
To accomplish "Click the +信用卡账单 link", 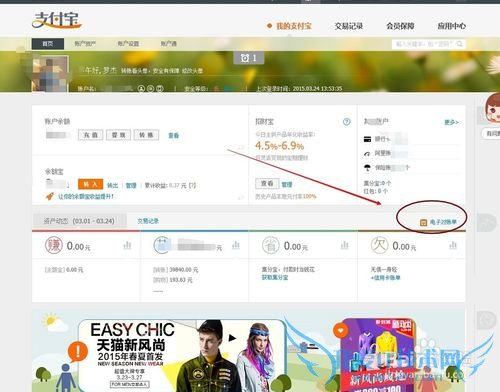I will [385, 277].
